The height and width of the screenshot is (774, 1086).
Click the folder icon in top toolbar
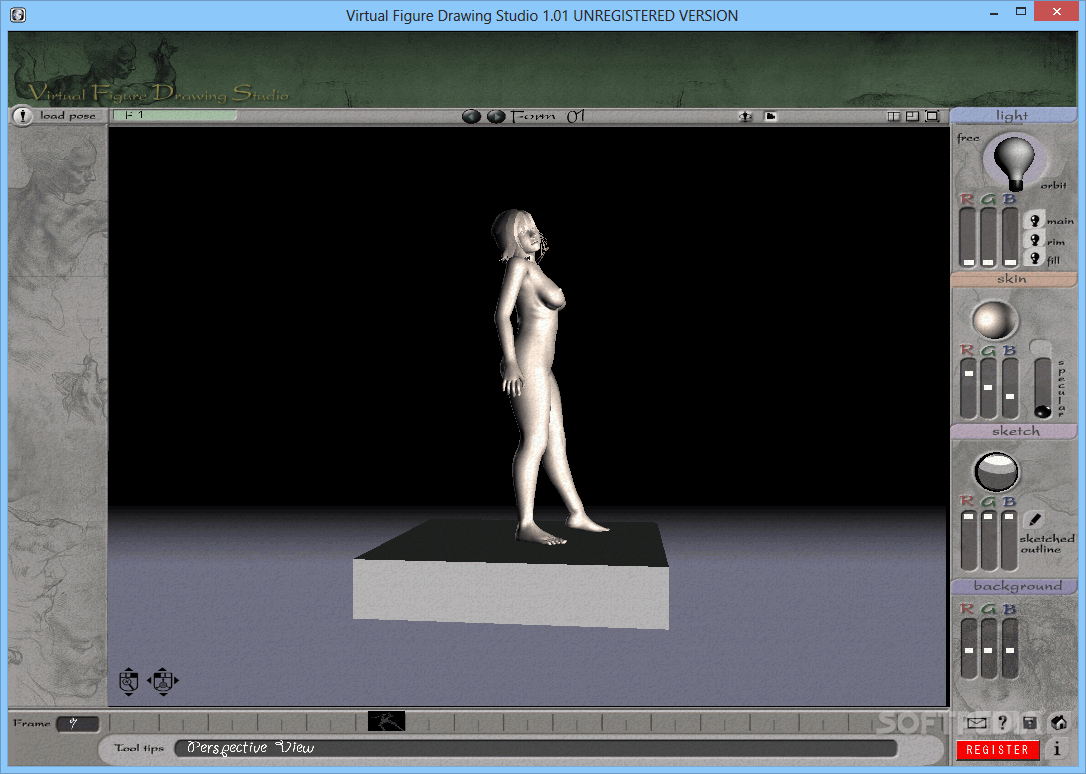(770, 116)
